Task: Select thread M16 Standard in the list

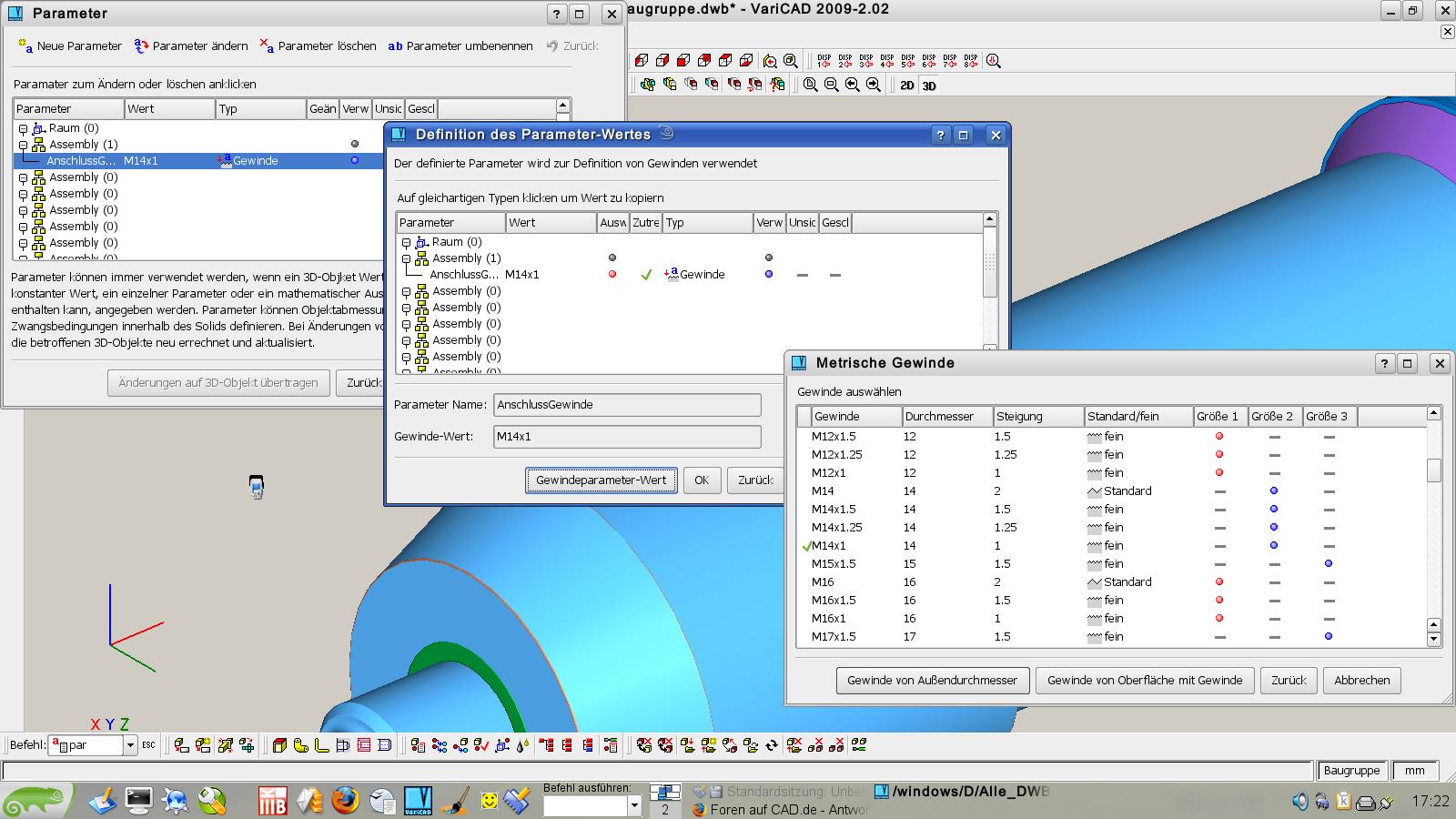Action: (x=1111, y=582)
